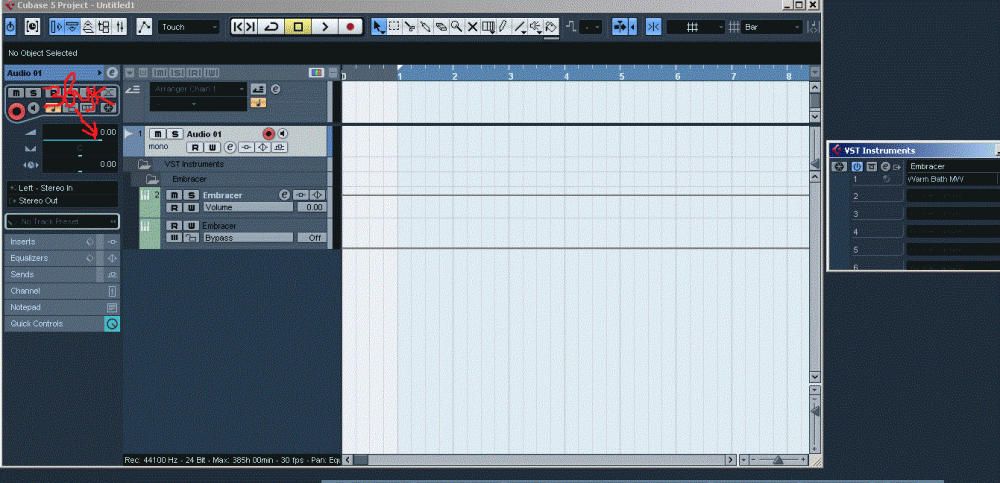Select the Zoom magnifier tool
The width and height of the screenshot is (1000, 483).
point(456,27)
